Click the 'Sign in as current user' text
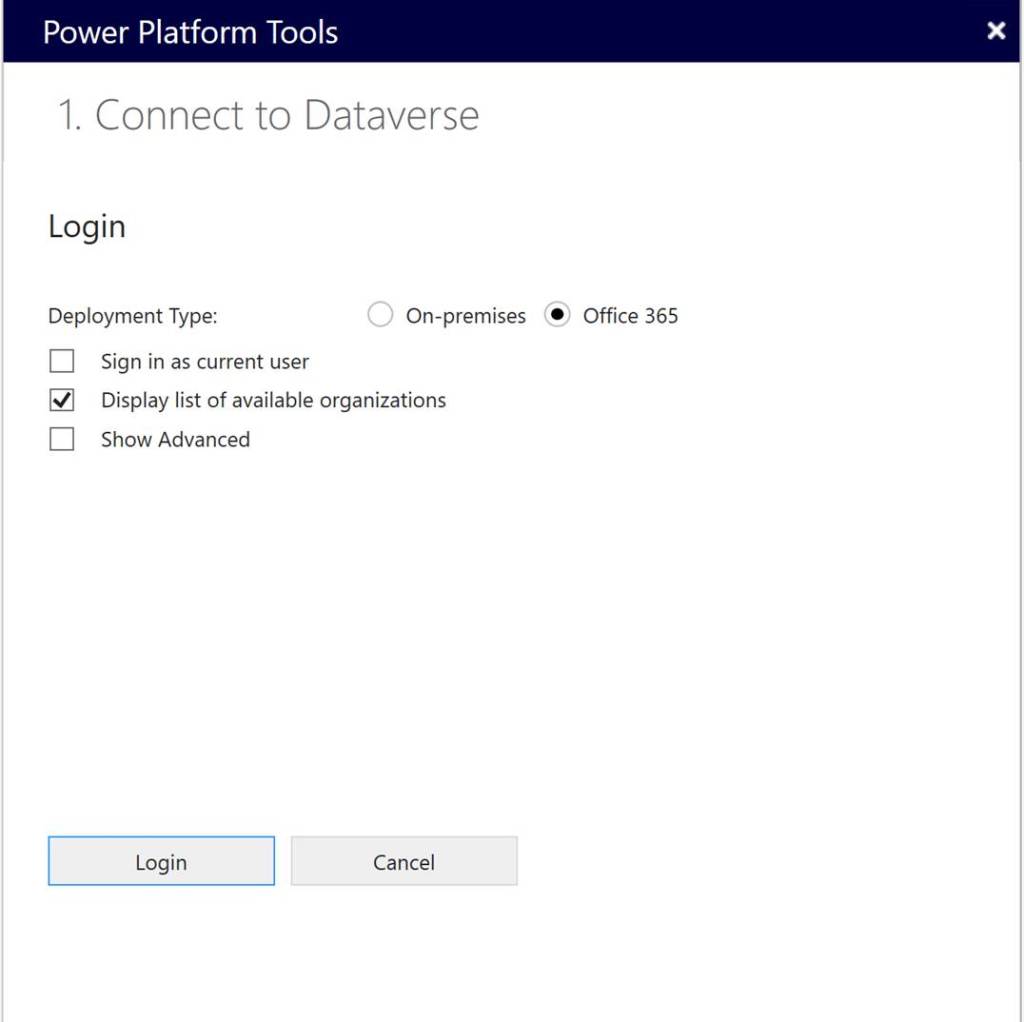The height and width of the screenshot is (1022, 1024). [x=205, y=362]
